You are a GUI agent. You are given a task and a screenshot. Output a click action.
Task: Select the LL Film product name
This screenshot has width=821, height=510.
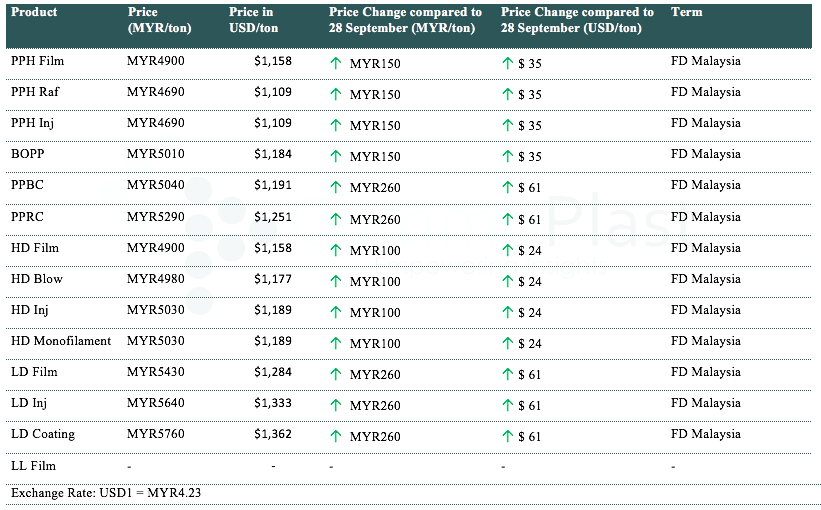point(33,466)
